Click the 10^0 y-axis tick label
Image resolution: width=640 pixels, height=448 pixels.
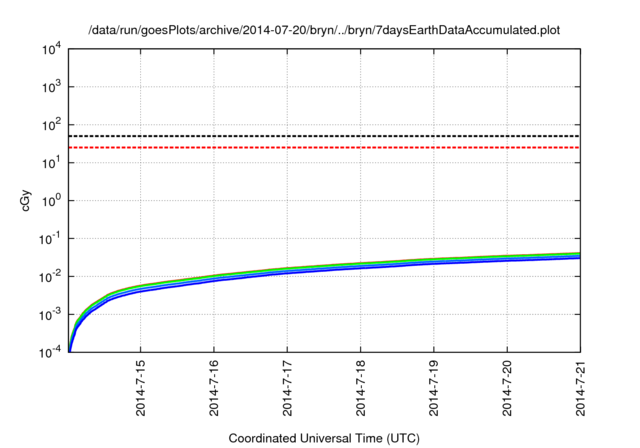pos(51,201)
